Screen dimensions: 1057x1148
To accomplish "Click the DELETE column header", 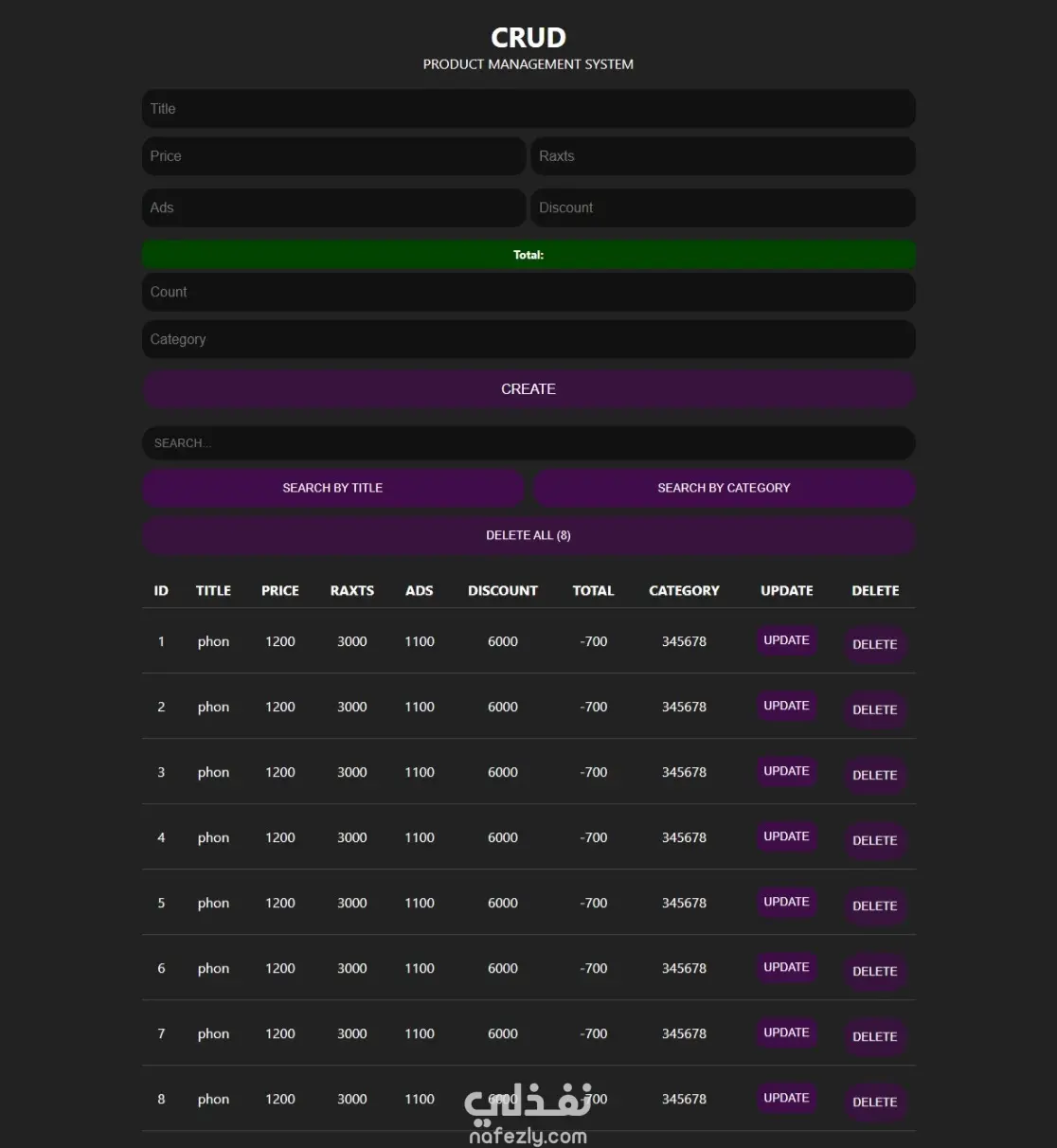I will coord(875,590).
